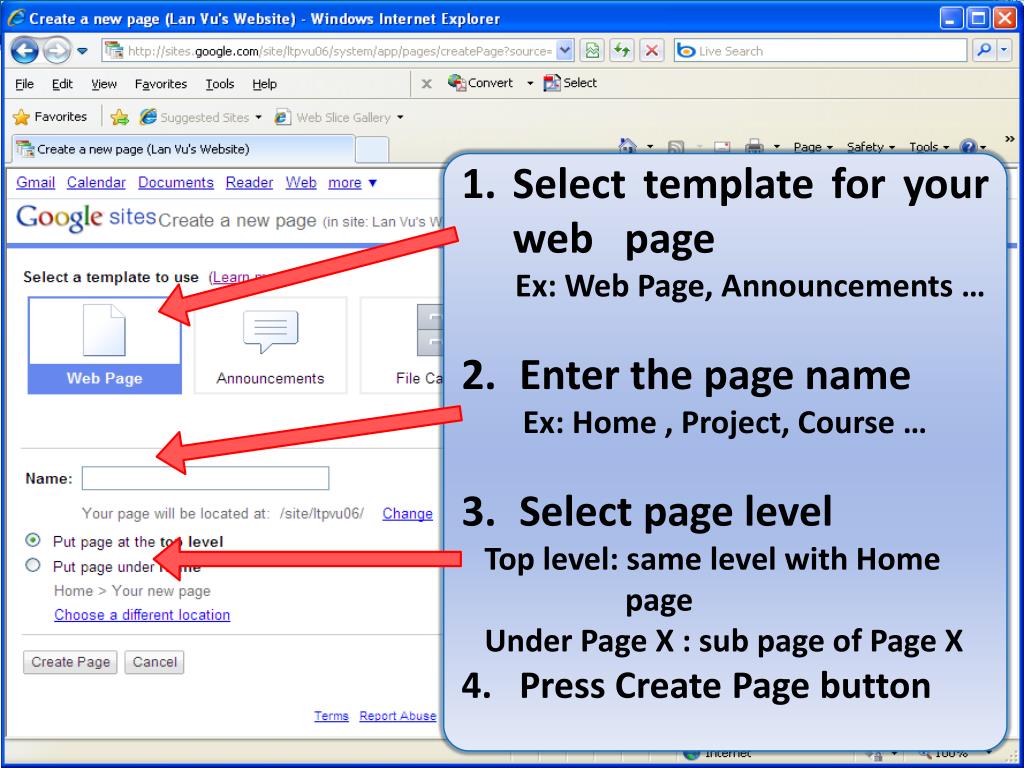Click the Add to Favorites Bar star icon
The image size is (1024, 768).
[x=120, y=117]
